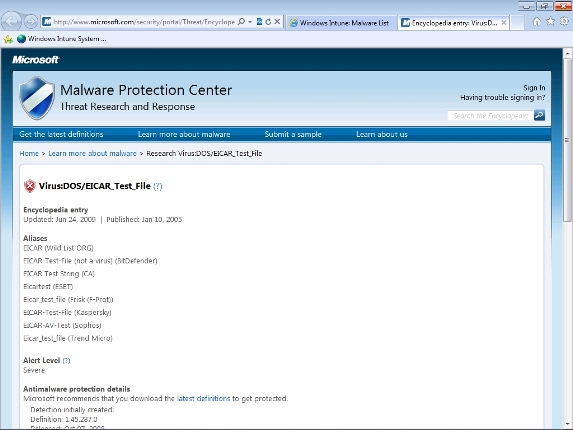
Task: Close the Encyclopedia entry tab
Action: point(504,23)
